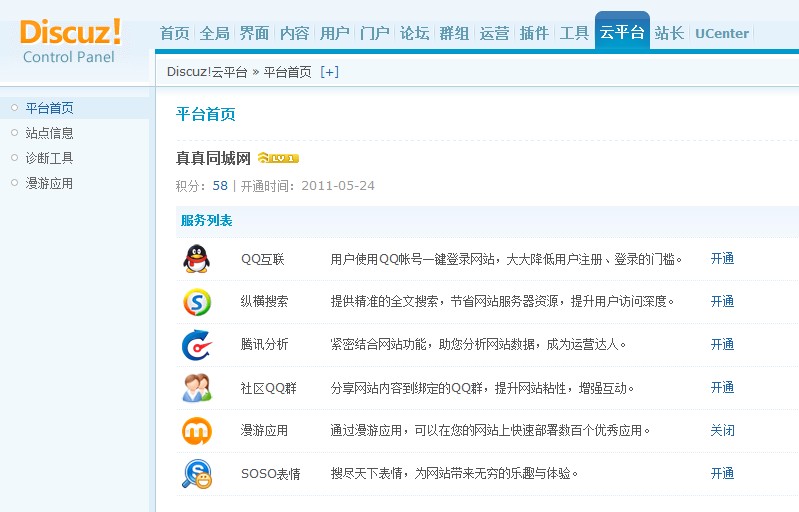This screenshot has width=799, height=512.
Task: Click 开通 link for SOSO表情
Action: pos(723,474)
